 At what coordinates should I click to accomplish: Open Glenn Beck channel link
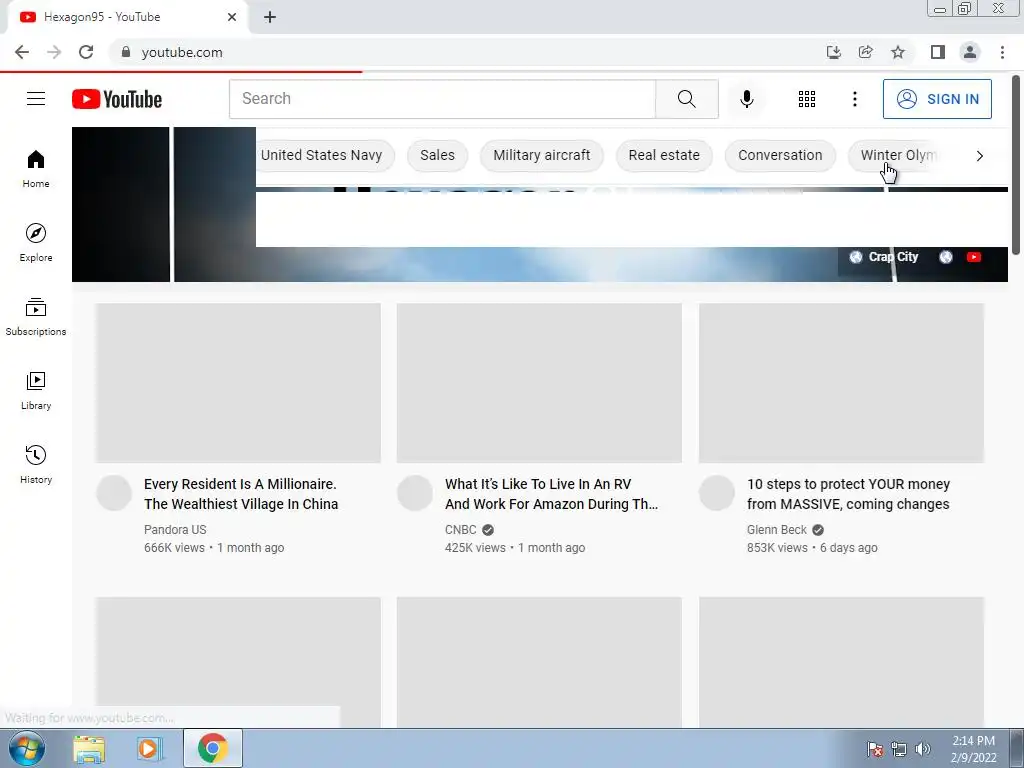(x=776, y=530)
